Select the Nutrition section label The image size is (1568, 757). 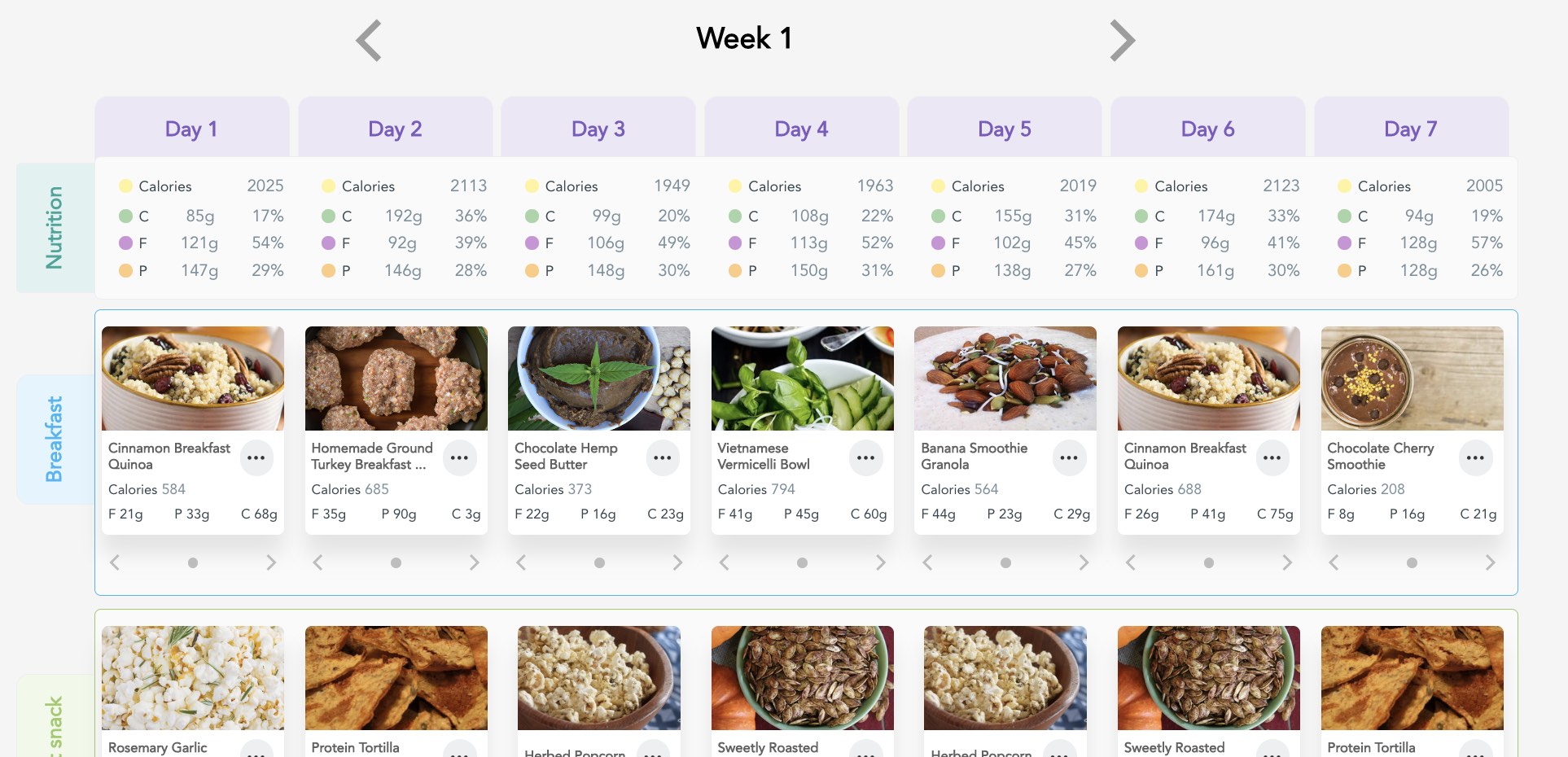(x=54, y=226)
